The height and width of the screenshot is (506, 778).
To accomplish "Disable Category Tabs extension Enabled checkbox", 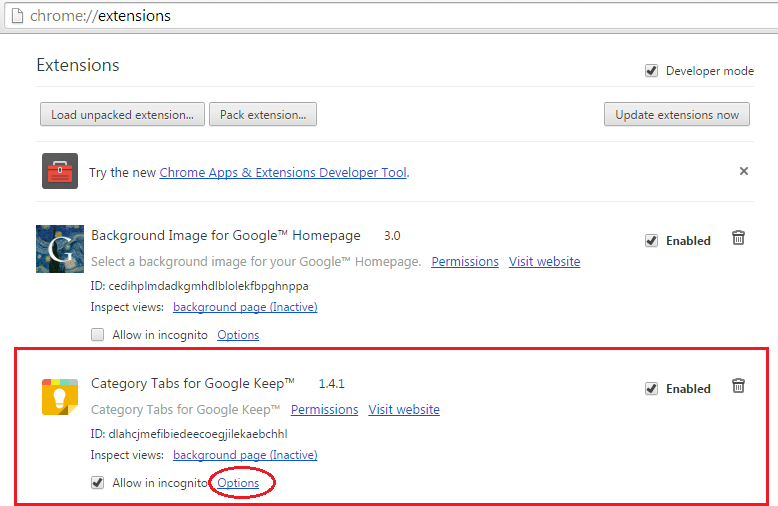I will tap(651, 388).
